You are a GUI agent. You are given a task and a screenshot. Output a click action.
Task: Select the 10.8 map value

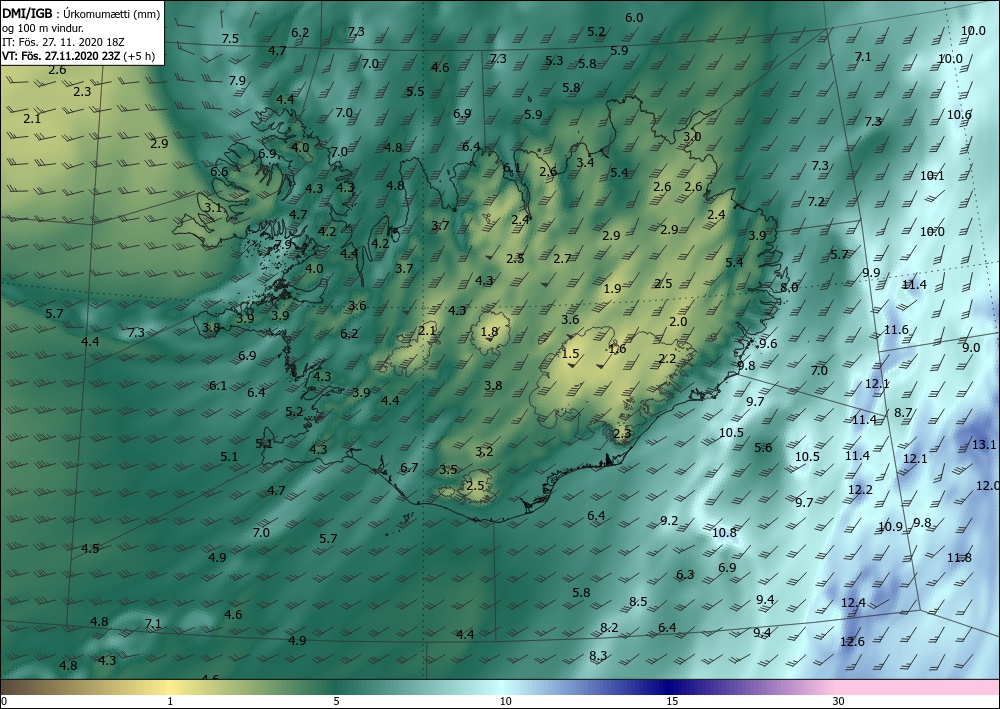[x=724, y=532]
